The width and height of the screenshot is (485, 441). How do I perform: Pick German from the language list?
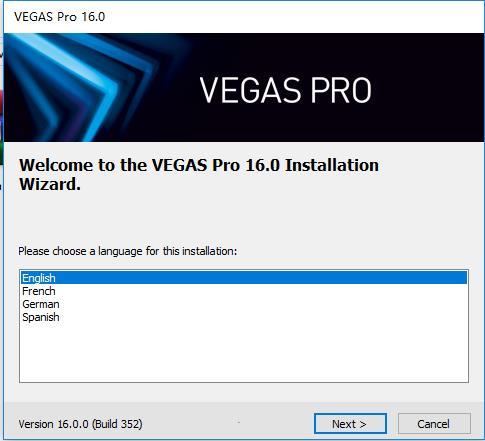[x=41, y=304]
